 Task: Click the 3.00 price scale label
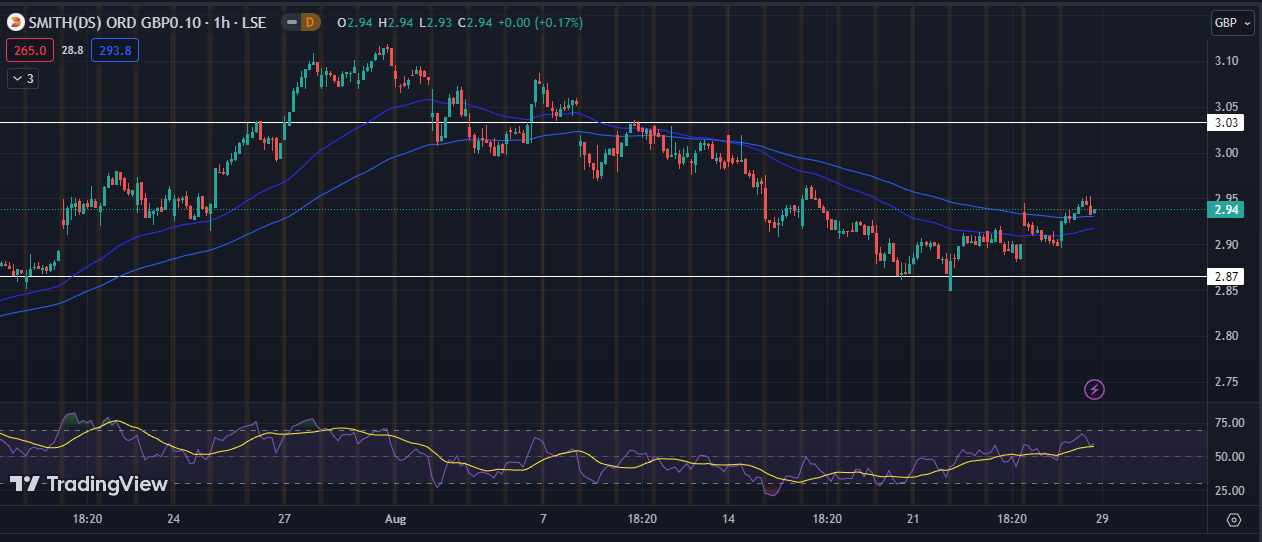tap(1226, 153)
